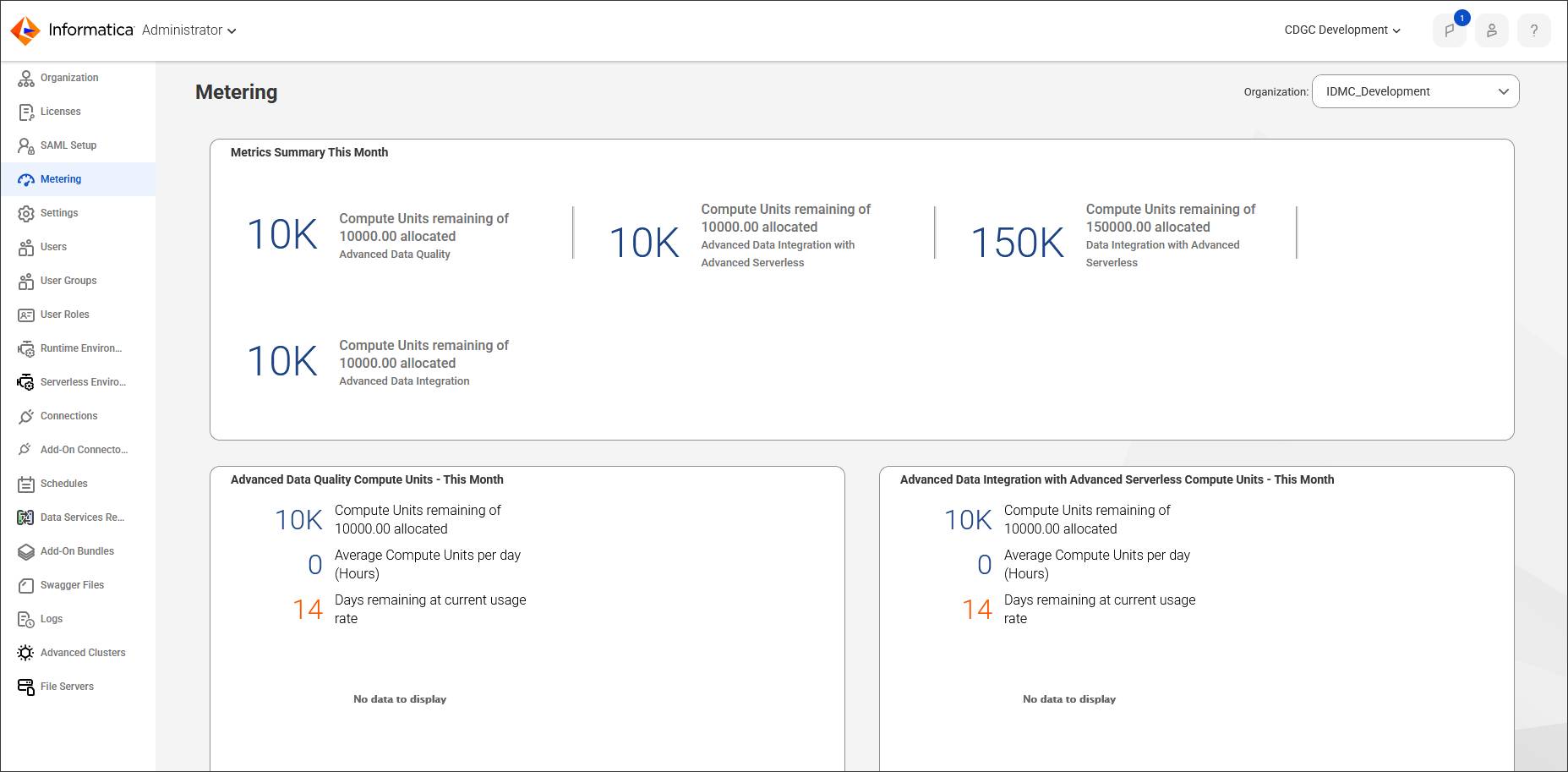The image size is (1568, 772).
Task: Open the Organization IDMC_Development combo box
Action: click(1415, 91)
